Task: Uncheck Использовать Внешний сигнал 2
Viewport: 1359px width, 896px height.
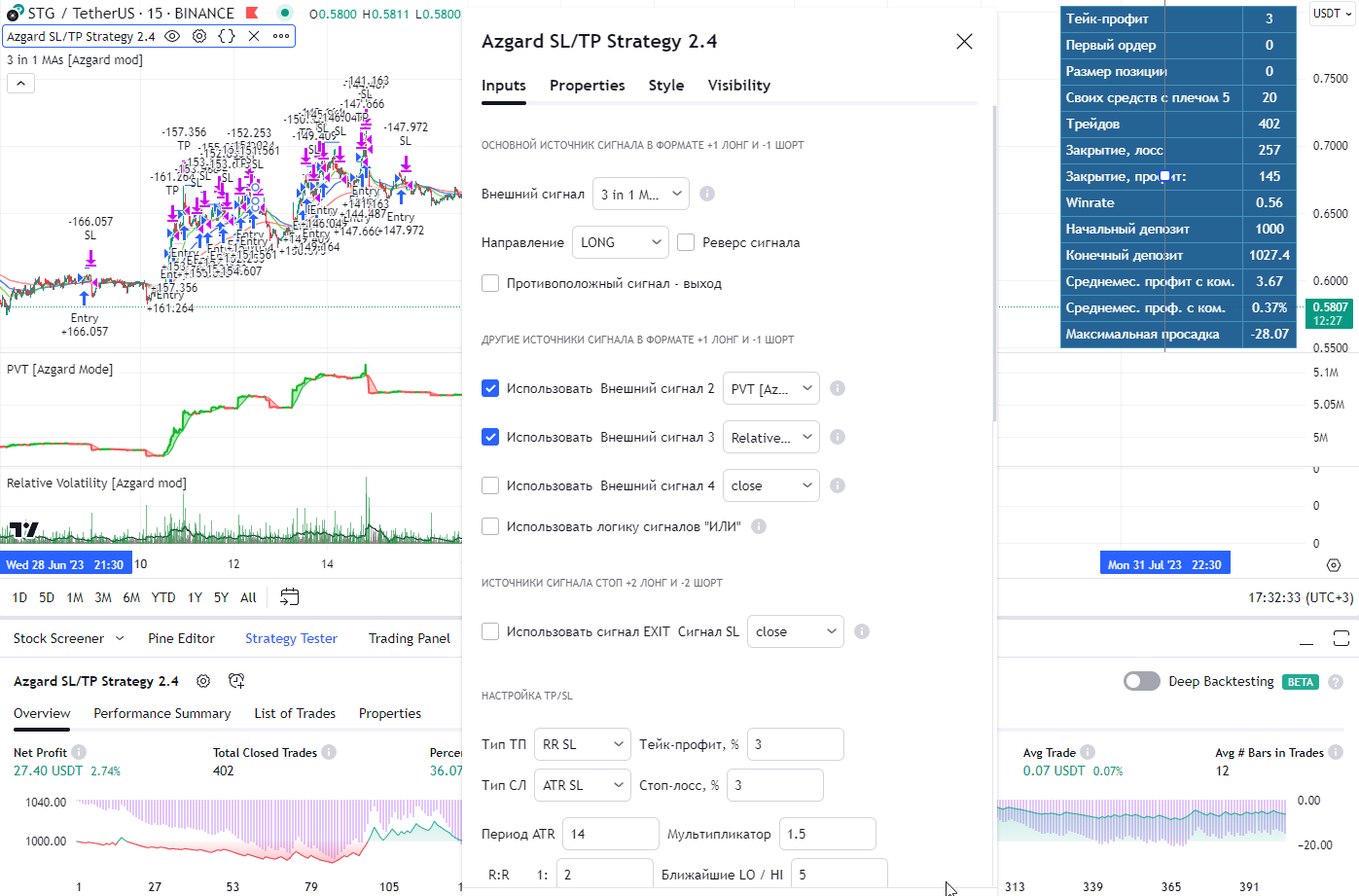Action: 490,388
